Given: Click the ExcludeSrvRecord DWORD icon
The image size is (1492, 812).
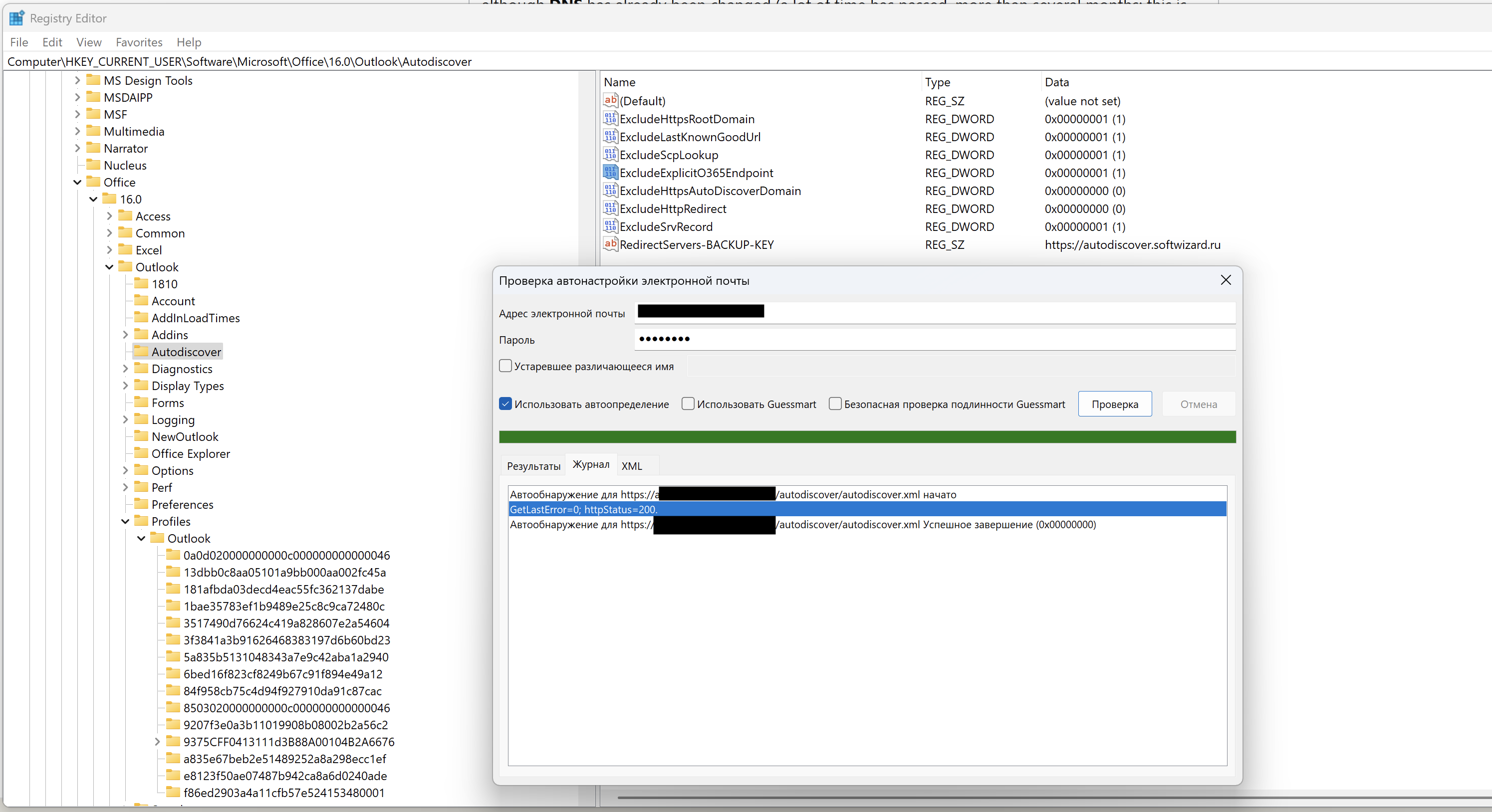Looking at the screenshot, I should [x=610, y=226].
